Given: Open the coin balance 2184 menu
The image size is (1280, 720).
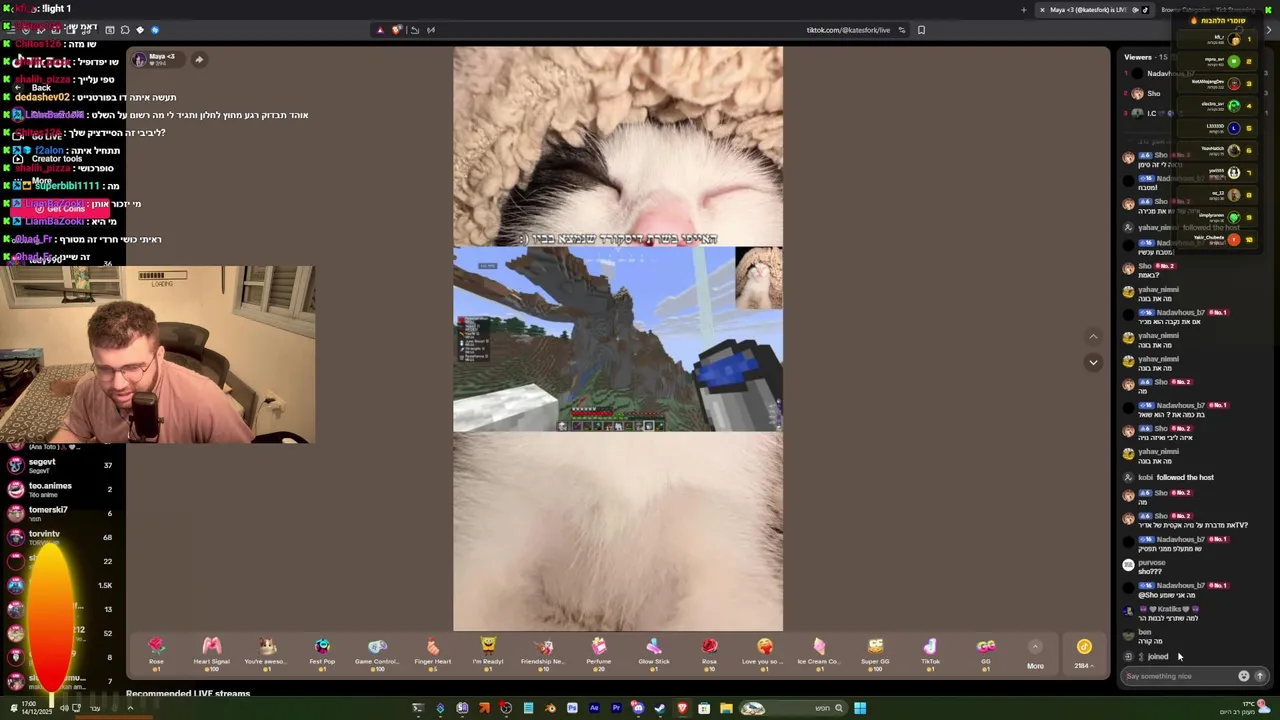Looking at the screenshot, I should [1084, 654].
